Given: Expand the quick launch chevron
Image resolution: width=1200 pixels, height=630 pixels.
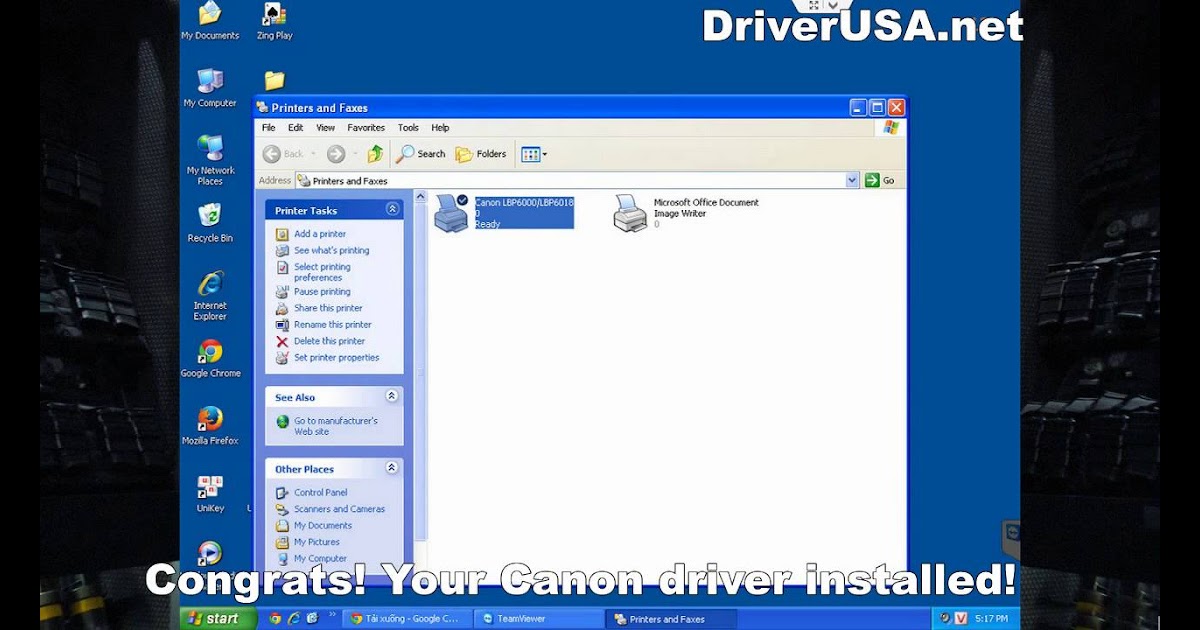Looking at the screenshot, I should point(332,615).
